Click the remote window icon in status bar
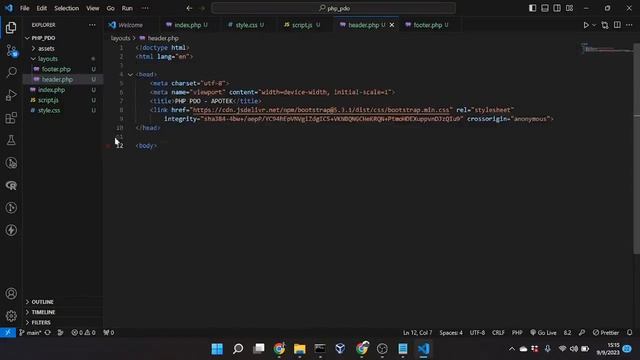 tap(8, 333)
